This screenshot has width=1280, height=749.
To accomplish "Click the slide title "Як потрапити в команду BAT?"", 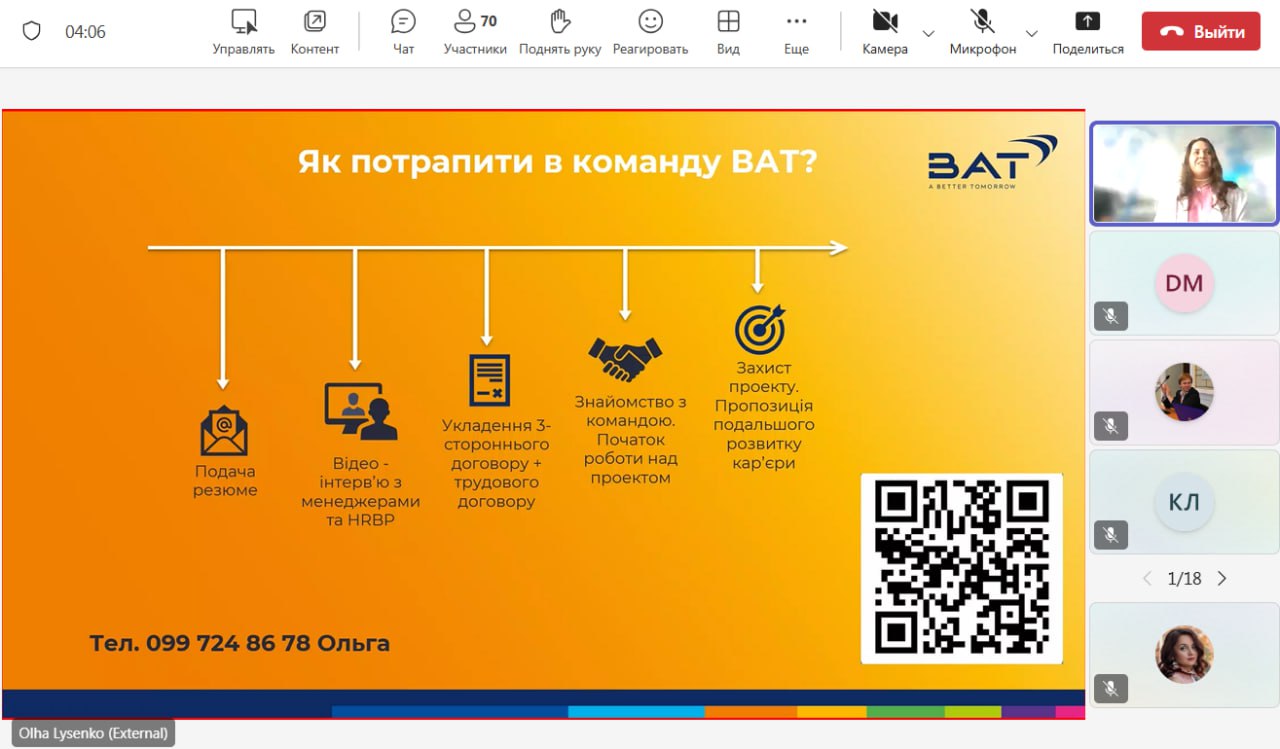I will [557, 161].
